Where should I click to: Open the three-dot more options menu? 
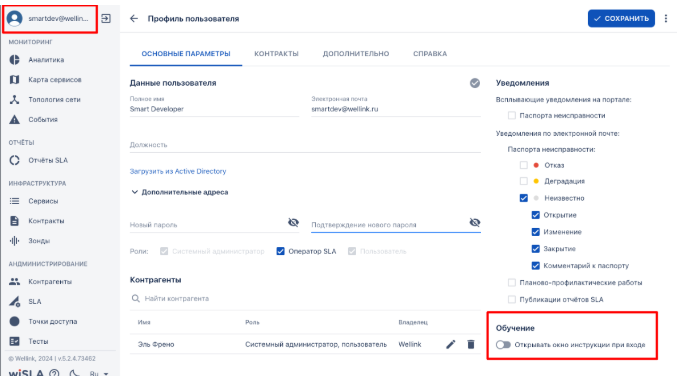coord(666,19)
